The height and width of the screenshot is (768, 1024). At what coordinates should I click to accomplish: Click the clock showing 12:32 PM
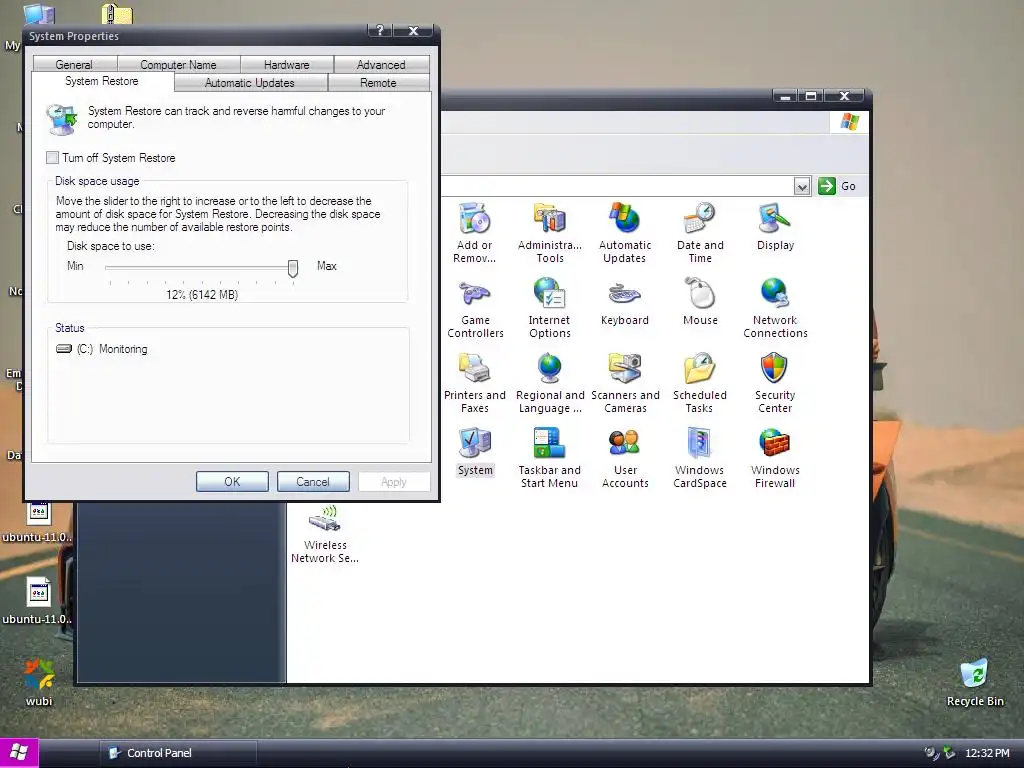987,753
